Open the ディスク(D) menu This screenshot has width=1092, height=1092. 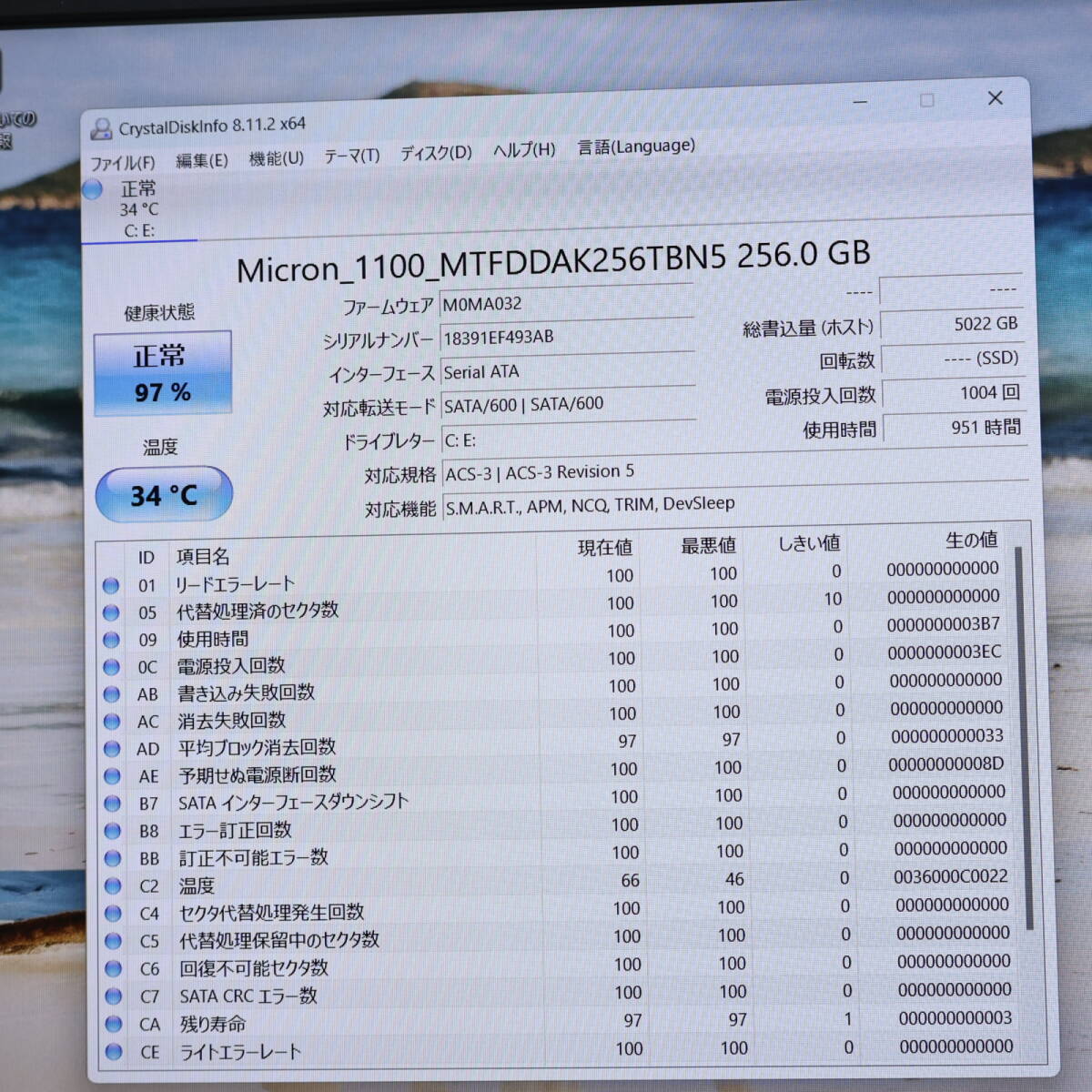pos(437,153)
